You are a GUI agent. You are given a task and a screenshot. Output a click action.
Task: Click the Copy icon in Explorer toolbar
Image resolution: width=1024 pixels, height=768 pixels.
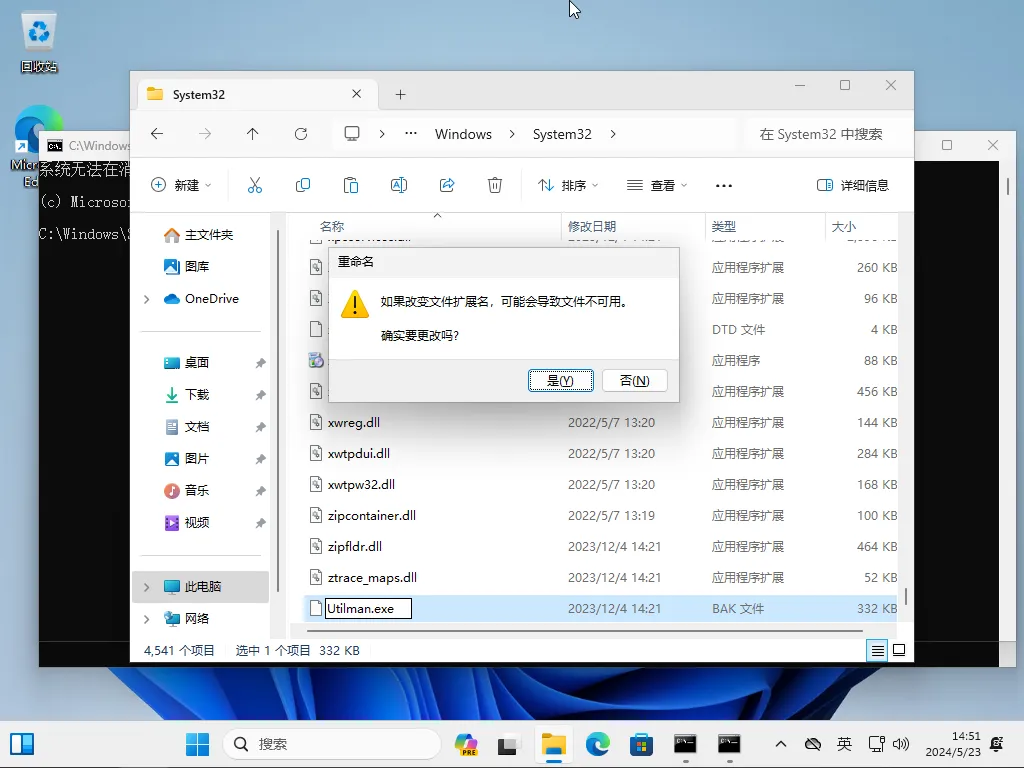(302, 185)
